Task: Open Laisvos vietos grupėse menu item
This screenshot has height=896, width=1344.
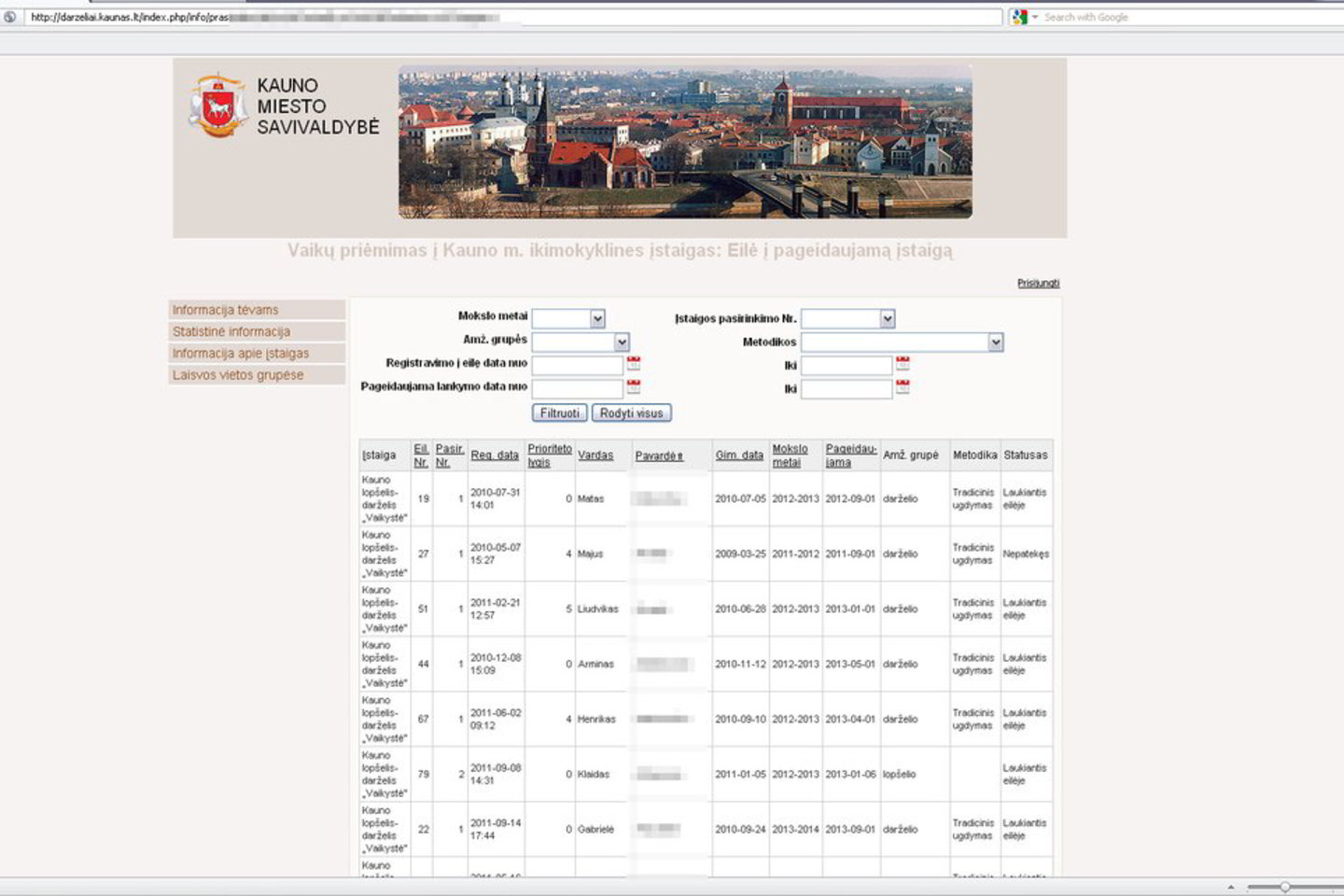Action: pos(257,374)
